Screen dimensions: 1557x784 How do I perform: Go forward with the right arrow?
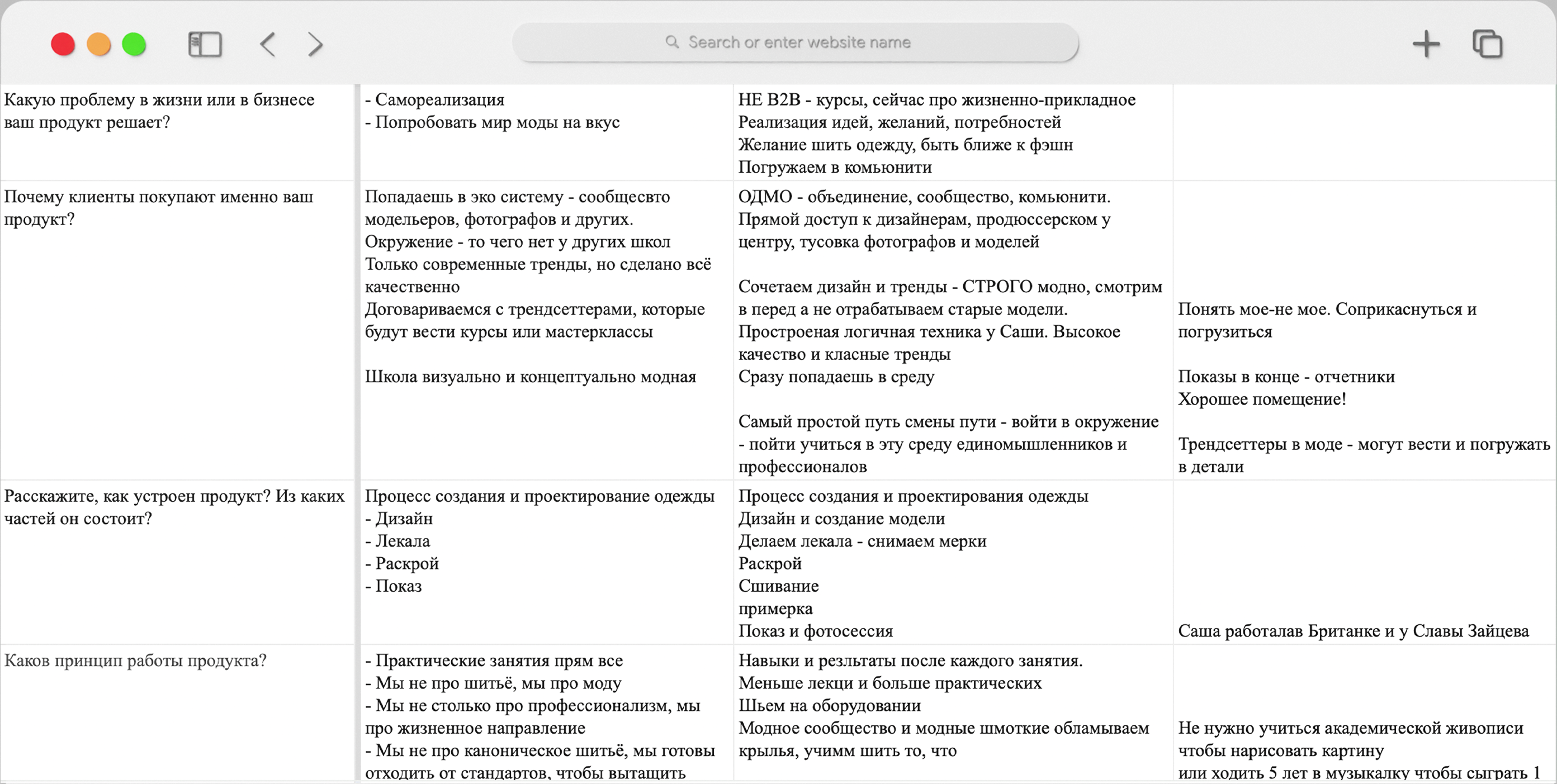[315, 44]
